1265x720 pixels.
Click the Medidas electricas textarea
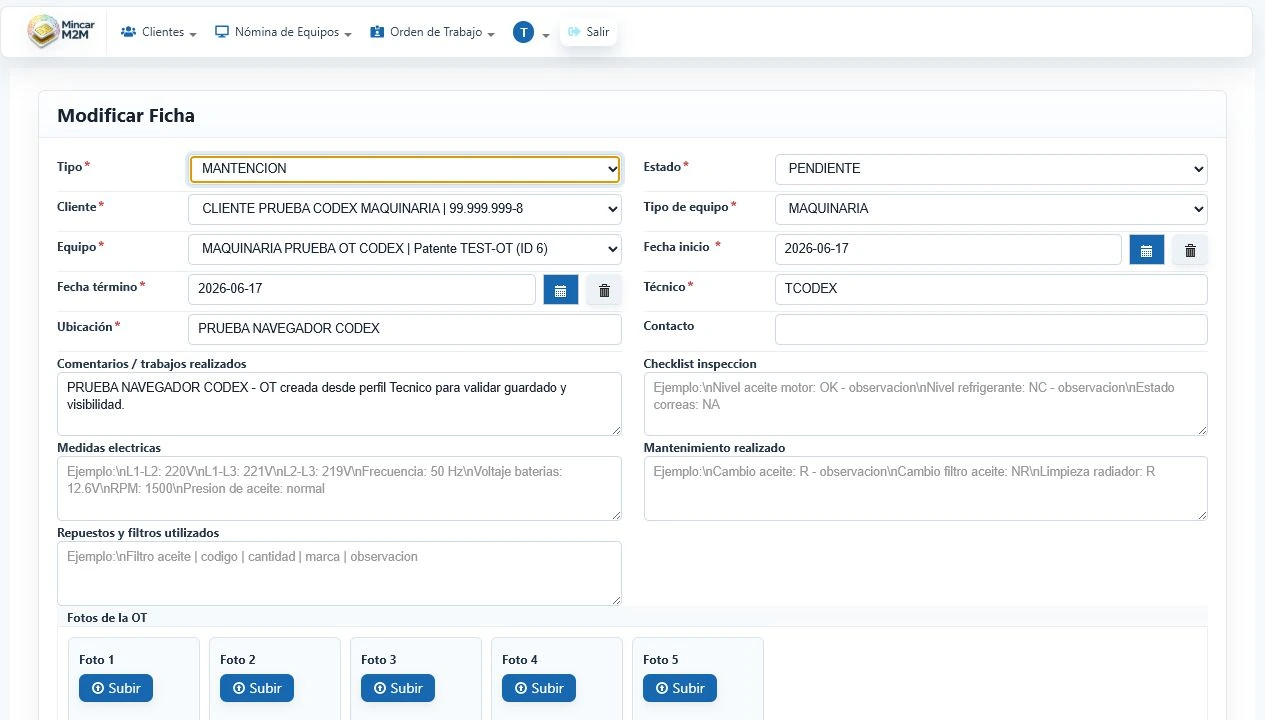point(339,488)
